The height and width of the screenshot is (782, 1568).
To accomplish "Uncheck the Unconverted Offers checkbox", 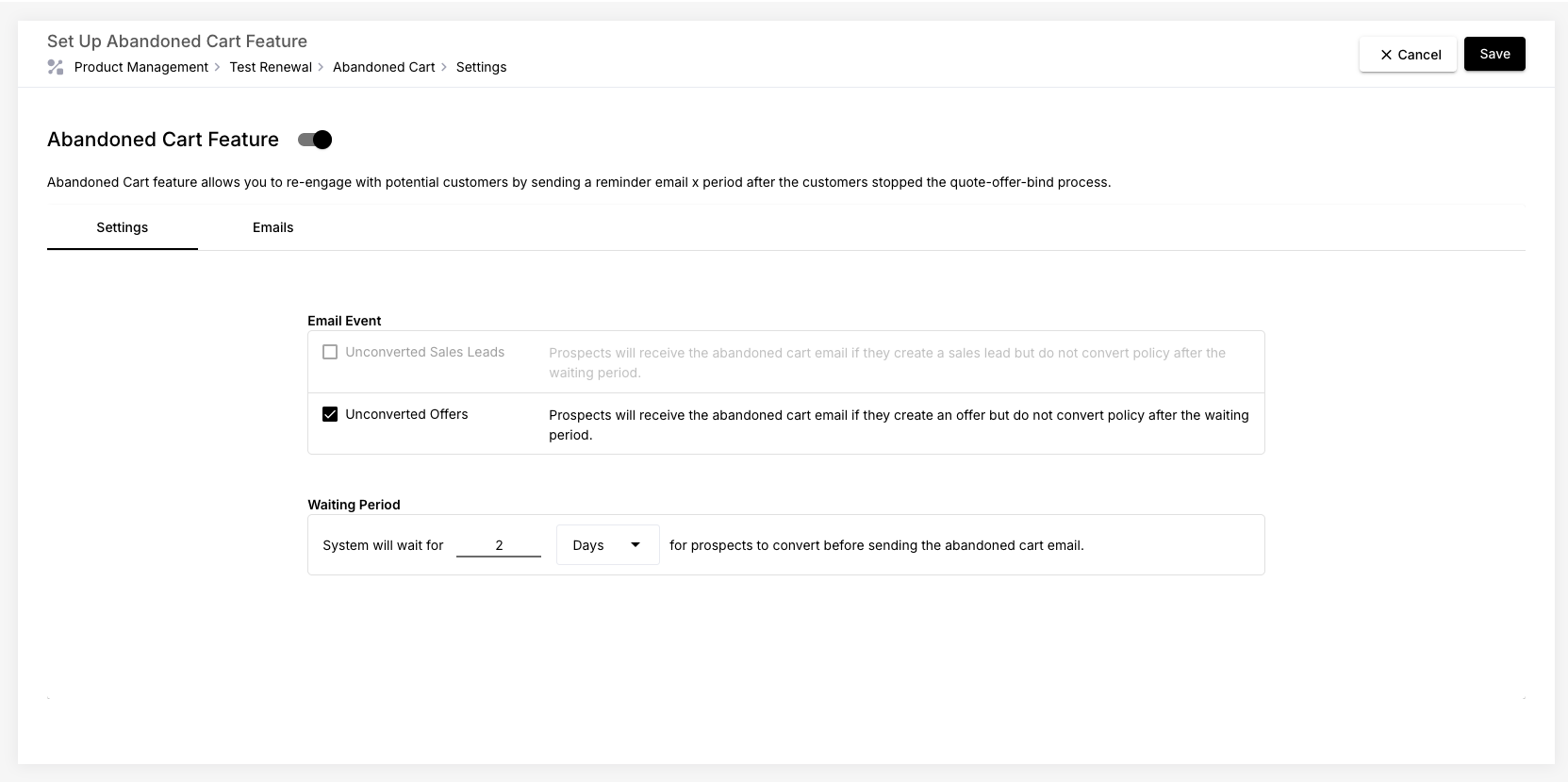I will click(x=330, y=414).
